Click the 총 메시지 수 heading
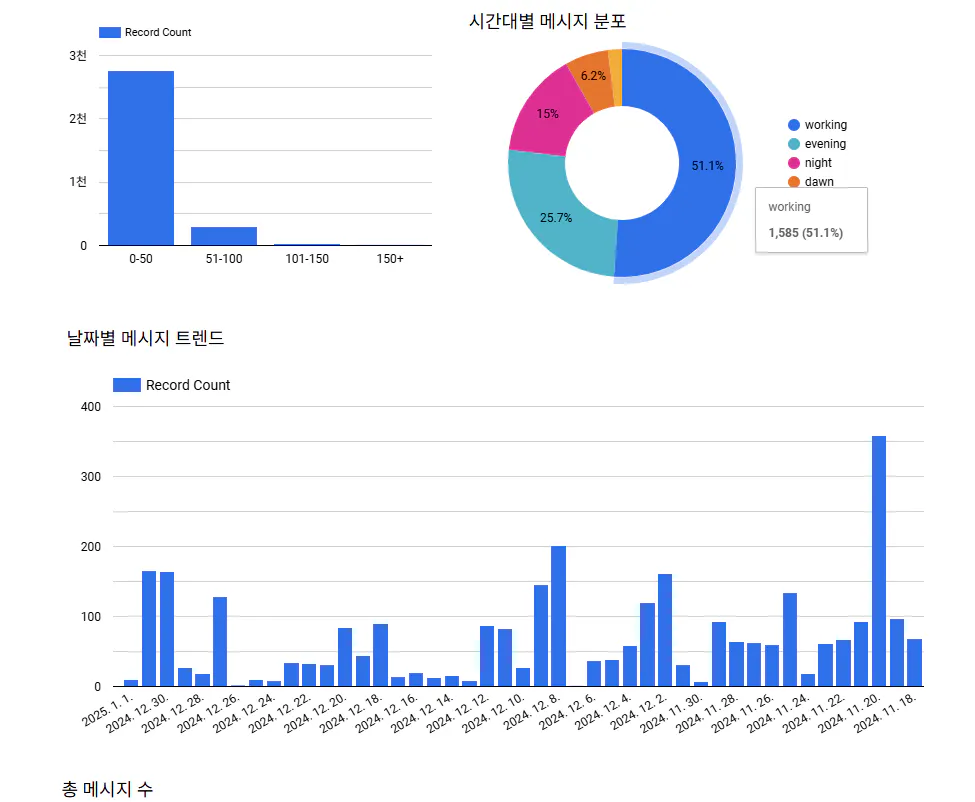 click(x=107, y=789)
